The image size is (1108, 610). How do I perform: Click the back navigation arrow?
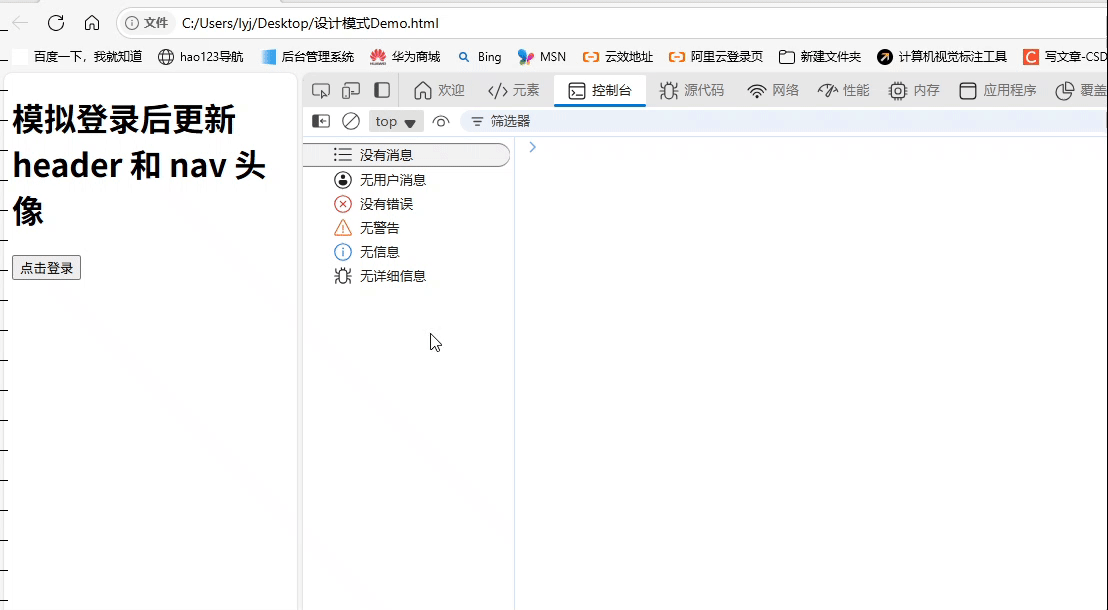[x=20, y=23]
